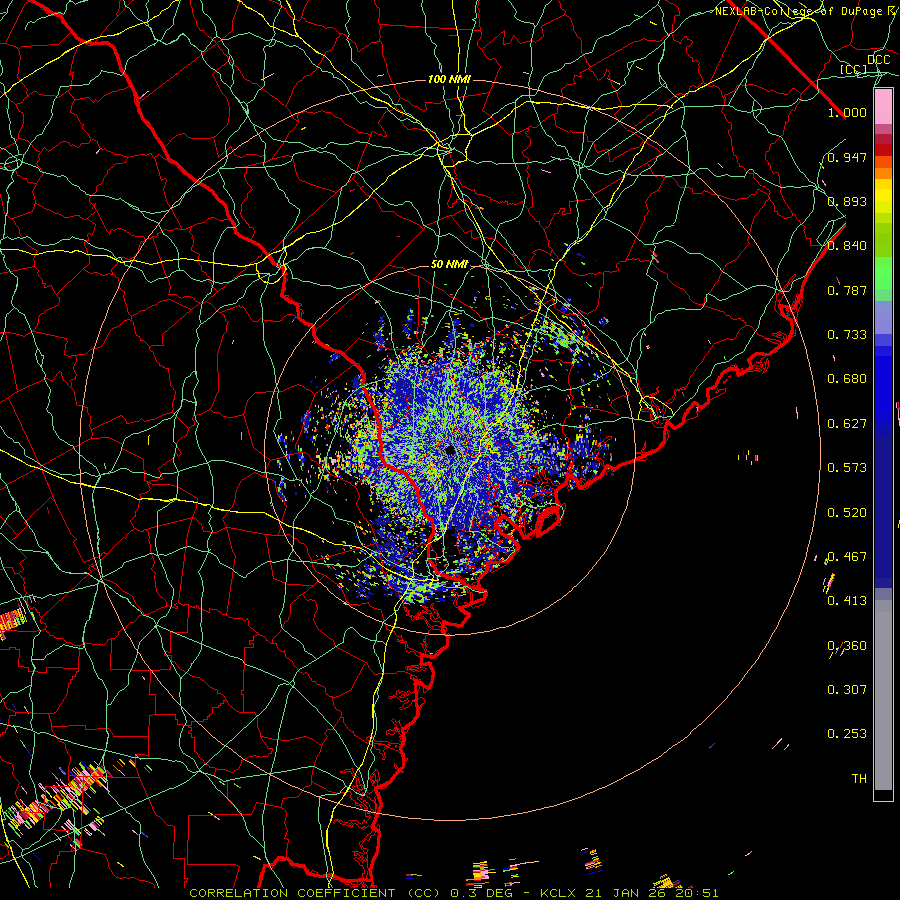Click the "50 NMI" range ring label

[449, 264]
